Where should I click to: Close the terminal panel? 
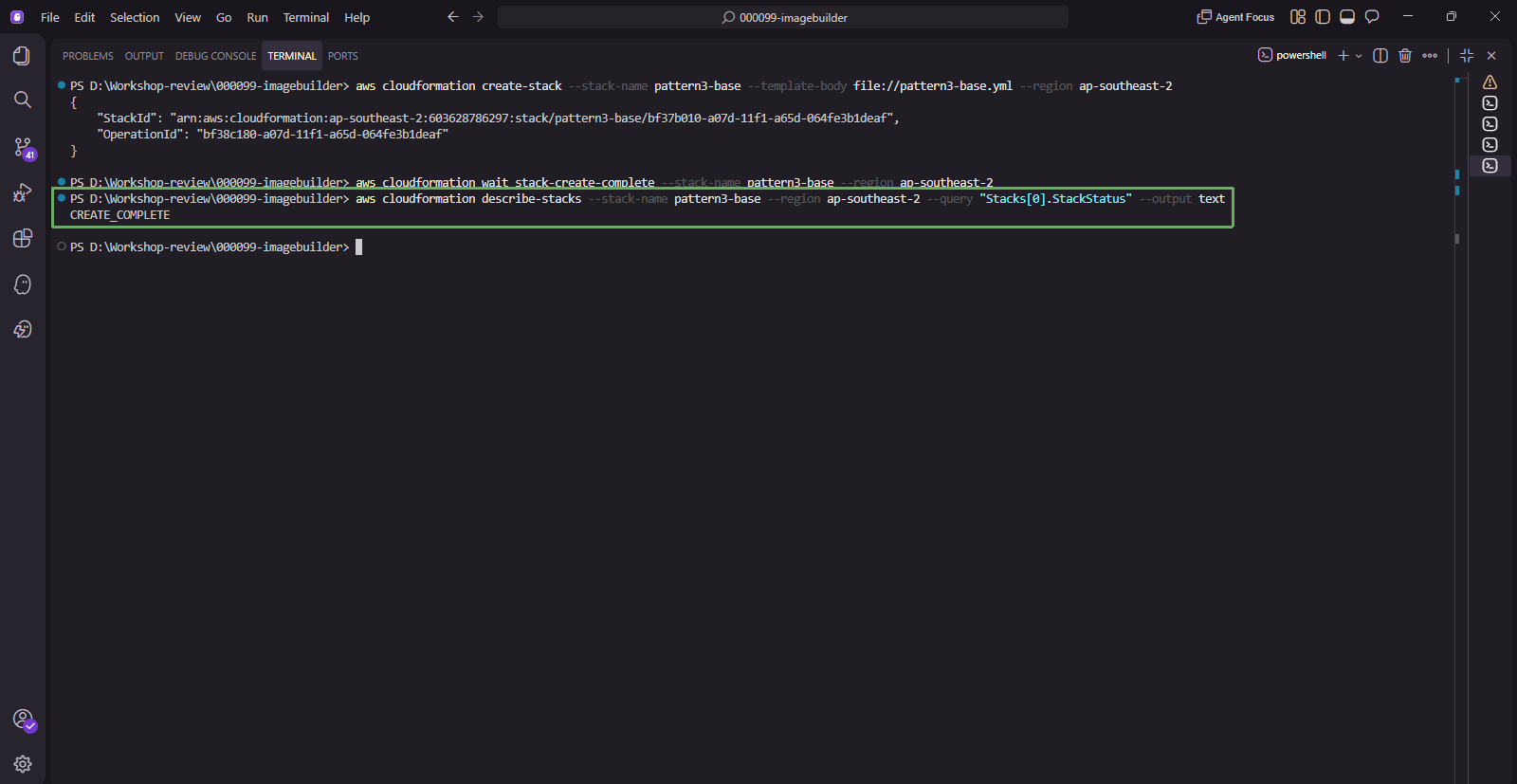[x=1491, y=56]
